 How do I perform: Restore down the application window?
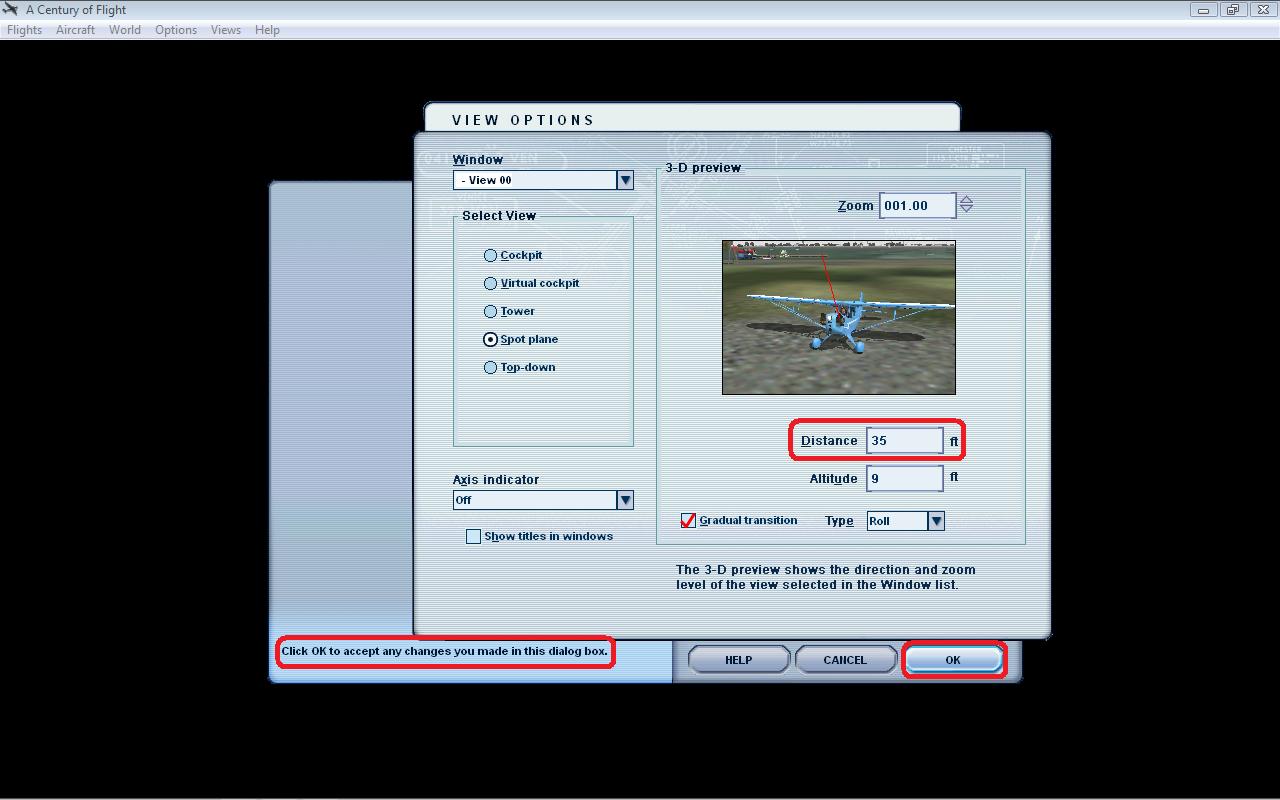point(1232,10)
